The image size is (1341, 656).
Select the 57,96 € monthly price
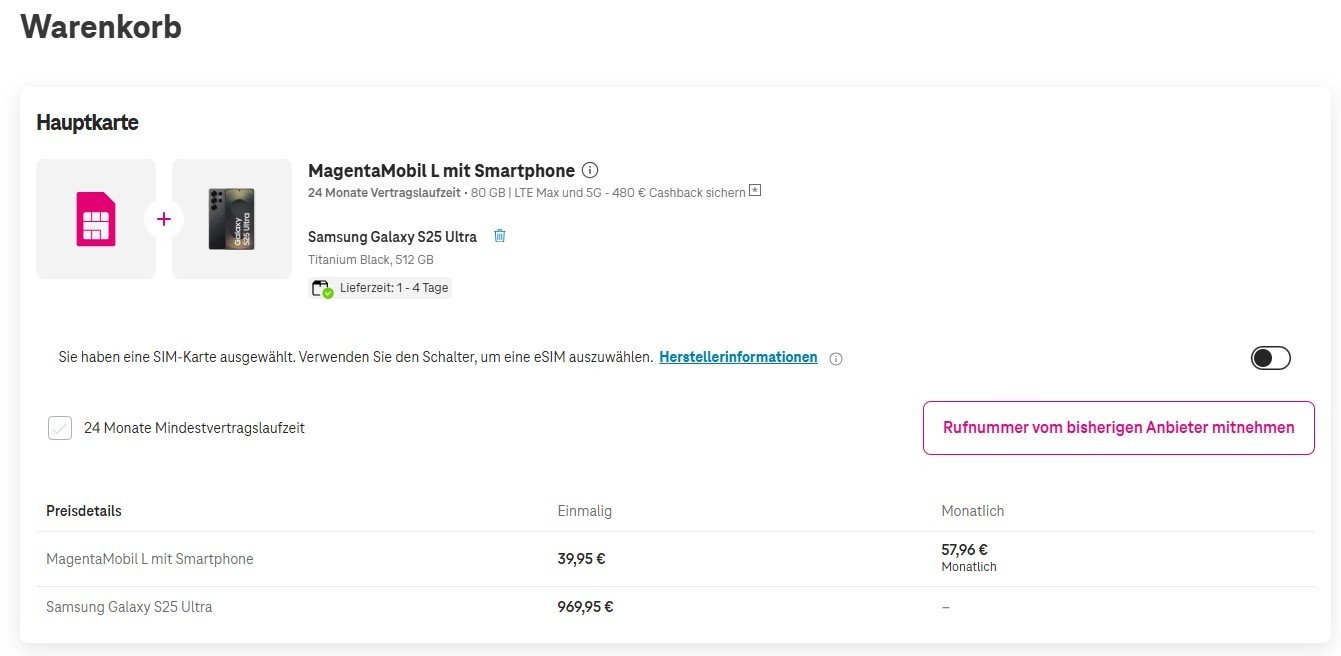(964, 549)
